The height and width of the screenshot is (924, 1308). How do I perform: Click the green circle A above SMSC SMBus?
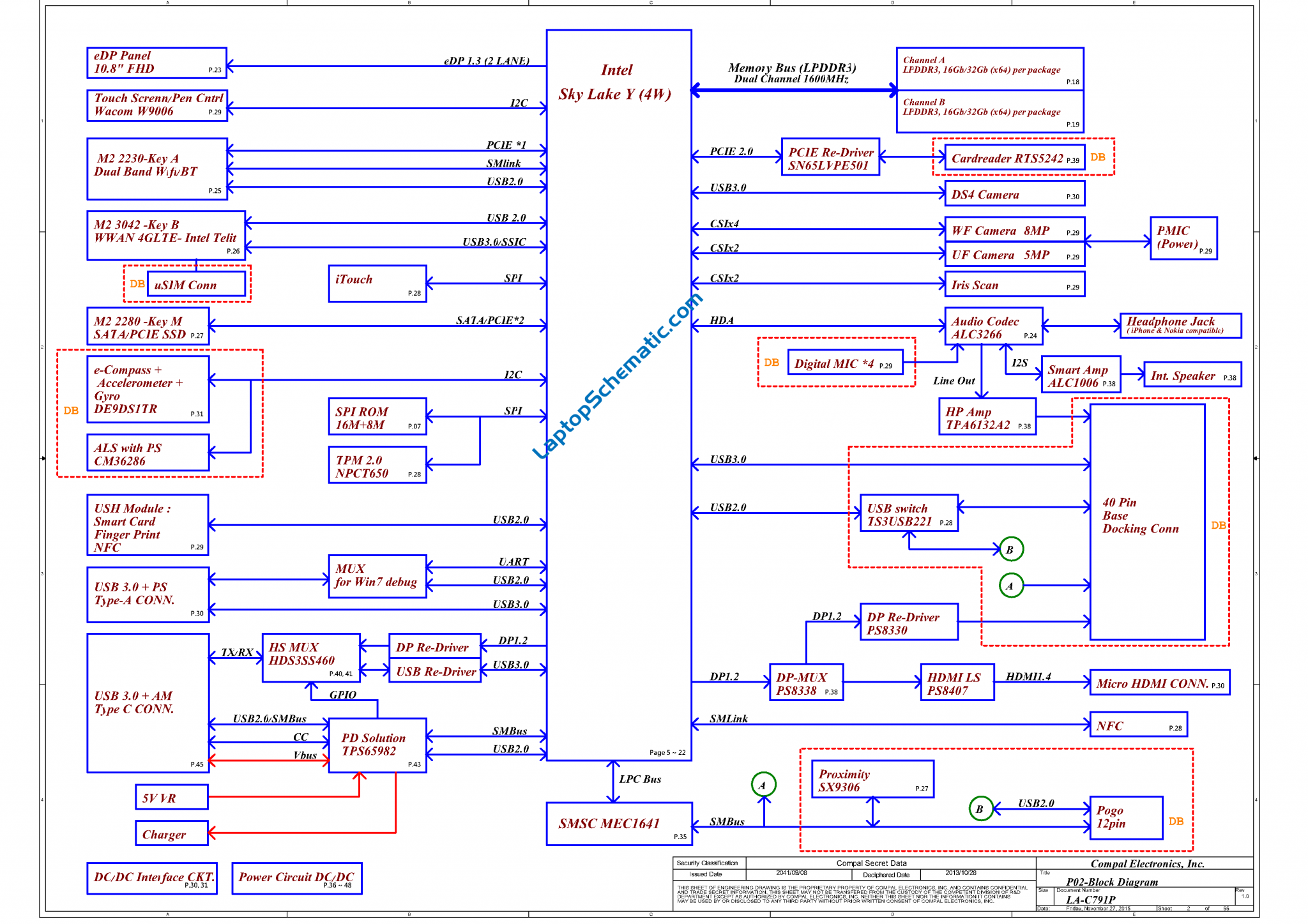[763, 785]
